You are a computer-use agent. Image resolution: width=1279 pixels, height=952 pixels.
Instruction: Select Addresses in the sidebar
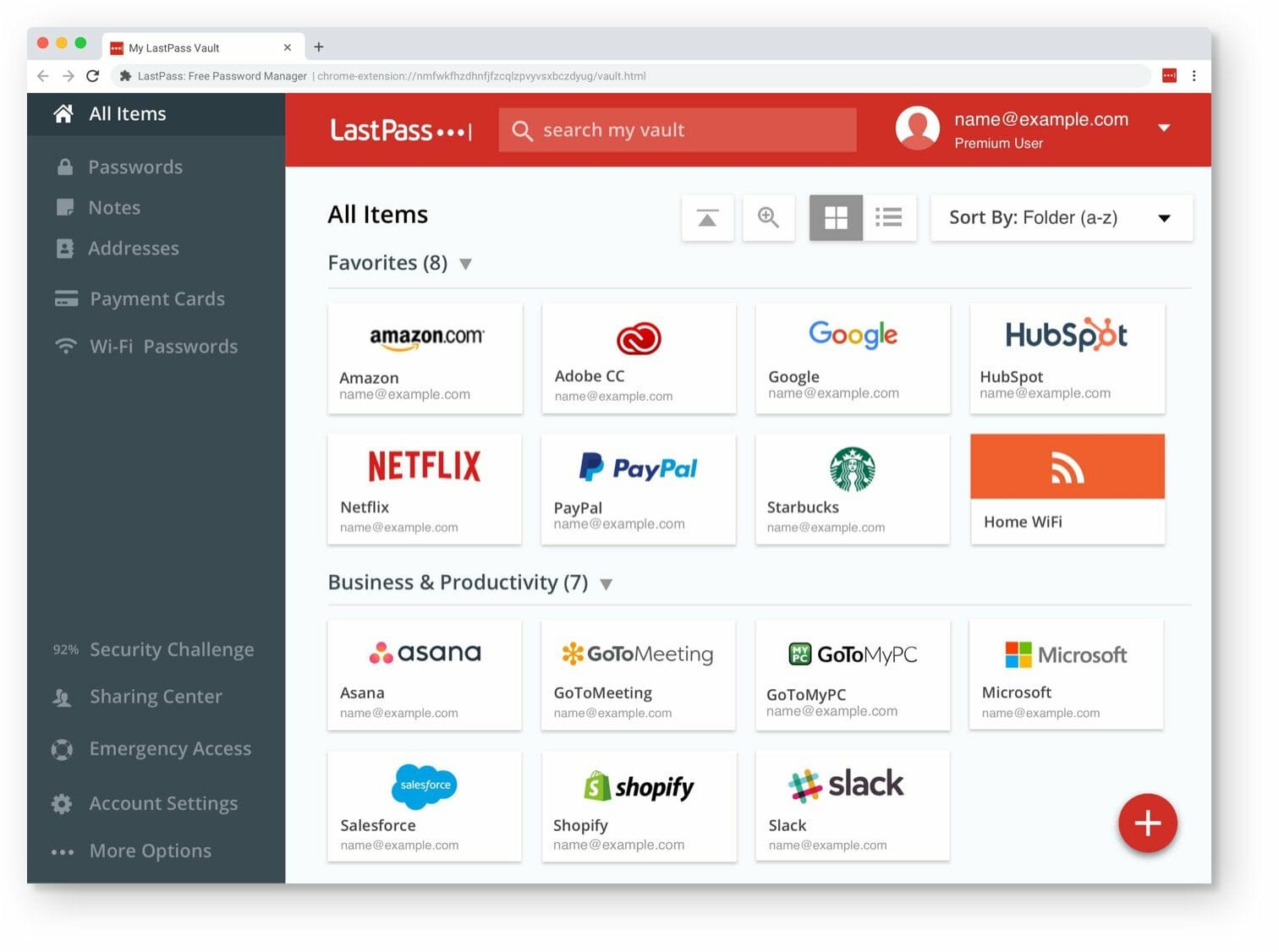(x=134, y=248)
